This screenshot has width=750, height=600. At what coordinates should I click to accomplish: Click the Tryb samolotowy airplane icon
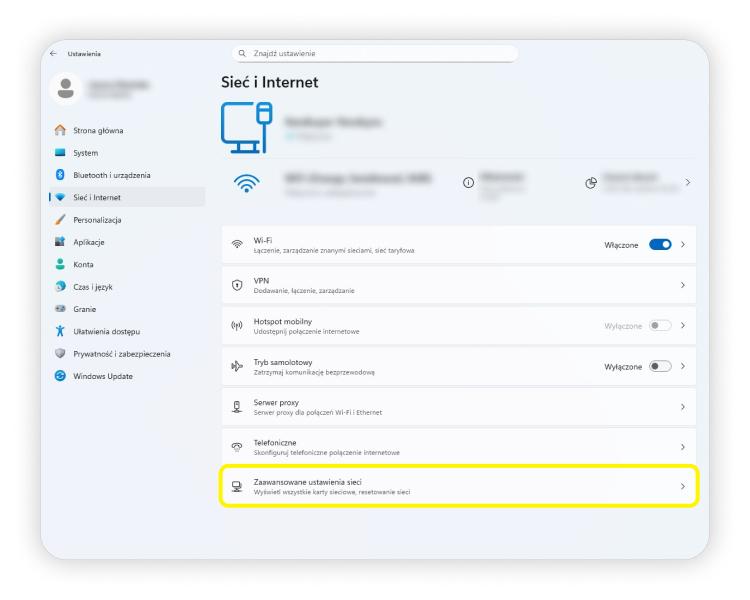click(237, 367)
